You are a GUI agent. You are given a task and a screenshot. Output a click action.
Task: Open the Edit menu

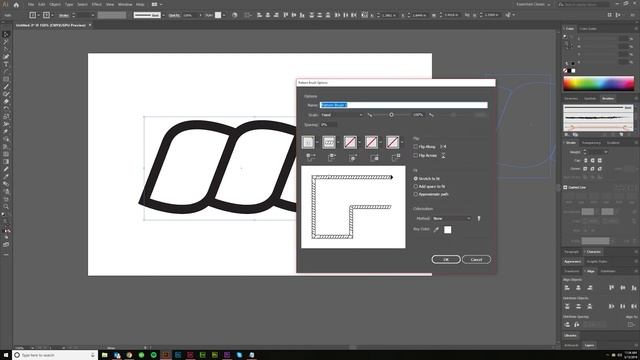[x=42, y=4]
